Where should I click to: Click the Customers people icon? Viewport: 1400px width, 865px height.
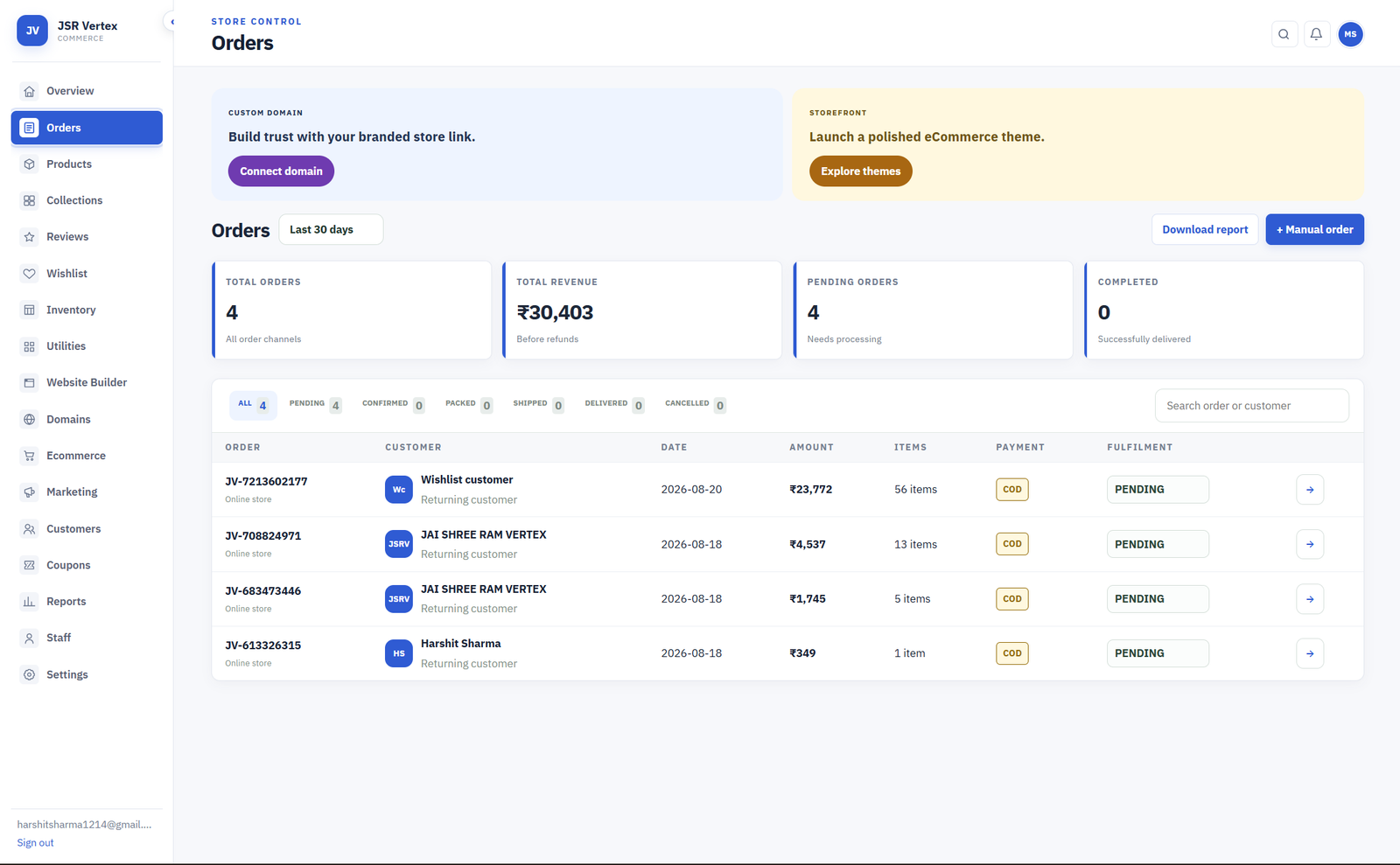[x=29, y=529]
